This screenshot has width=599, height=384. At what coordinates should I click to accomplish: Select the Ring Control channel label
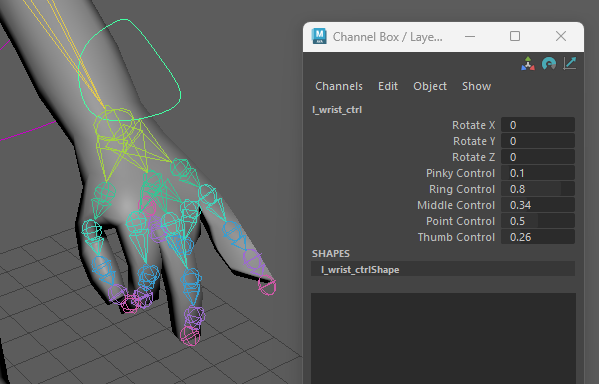462,190
